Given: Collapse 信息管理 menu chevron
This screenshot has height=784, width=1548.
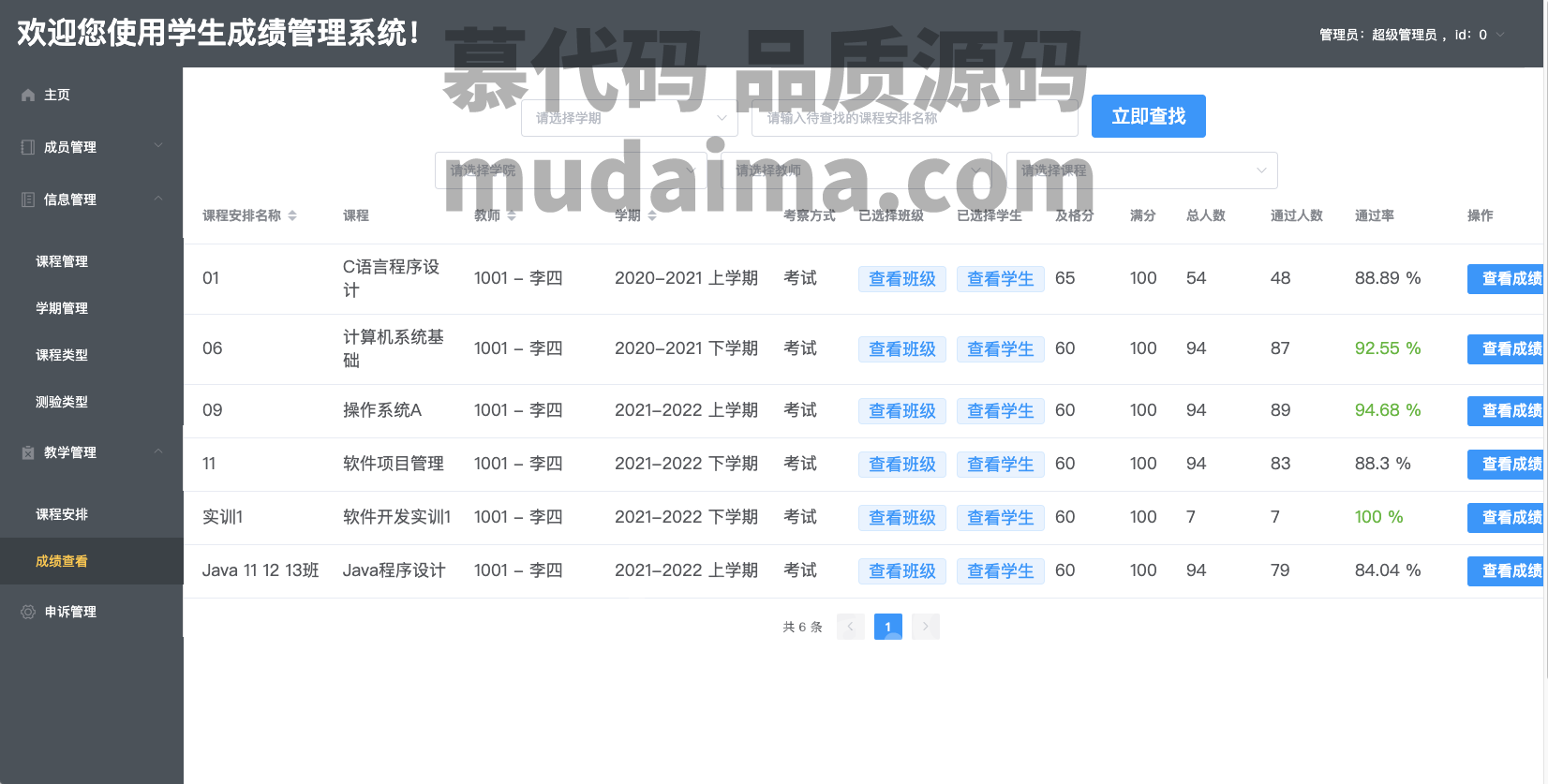Looking at the screenshot, I should (158, 198).
